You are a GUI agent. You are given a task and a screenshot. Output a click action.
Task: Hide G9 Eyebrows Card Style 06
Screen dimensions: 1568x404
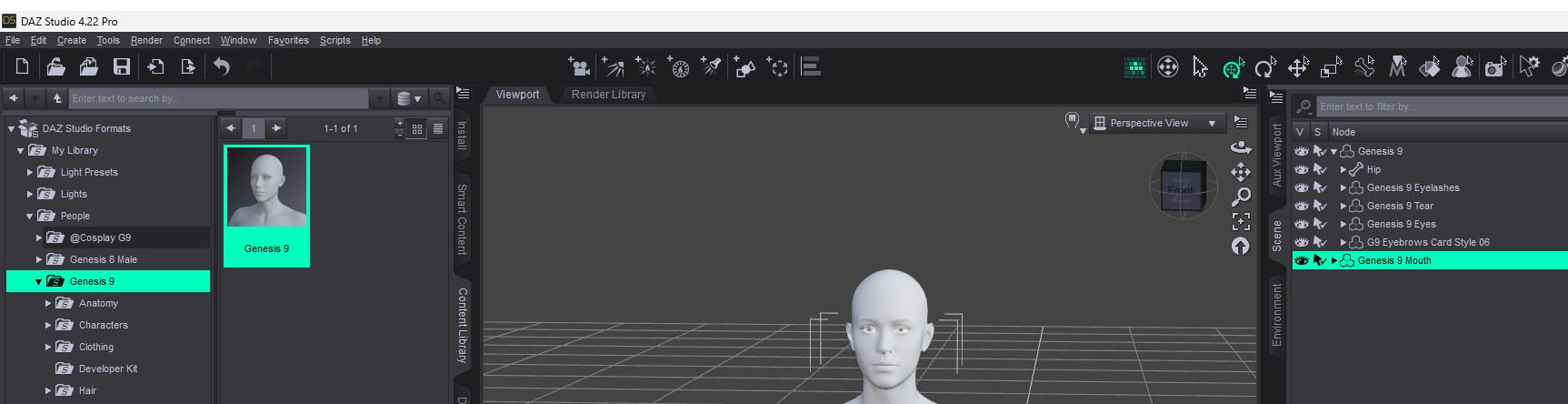[1302, 242]
